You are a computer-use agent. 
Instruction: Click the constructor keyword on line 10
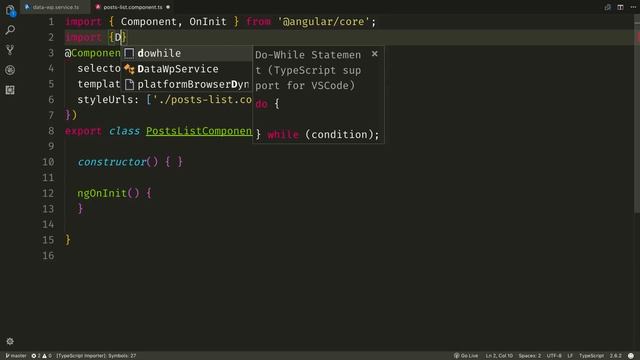coord(112,162)
